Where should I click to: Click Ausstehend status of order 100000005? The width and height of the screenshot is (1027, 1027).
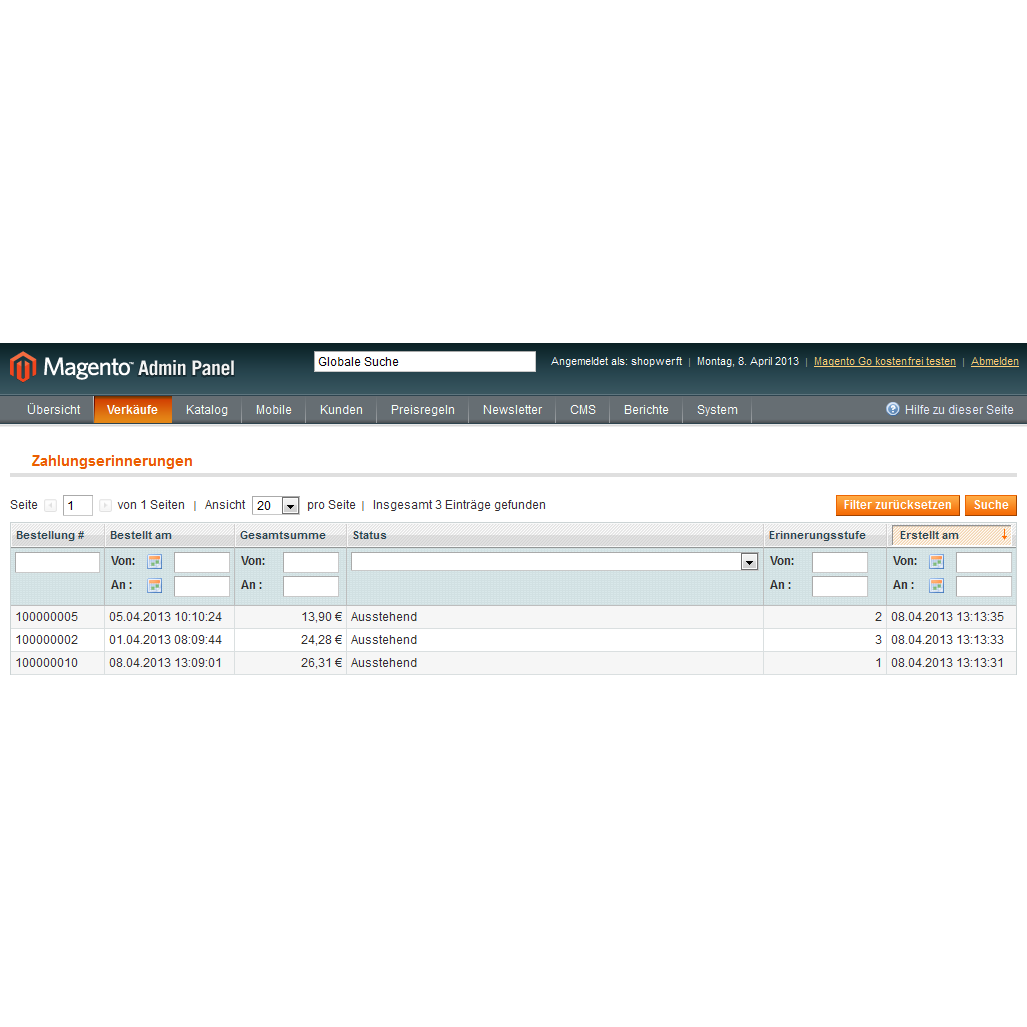coord(384,617)
